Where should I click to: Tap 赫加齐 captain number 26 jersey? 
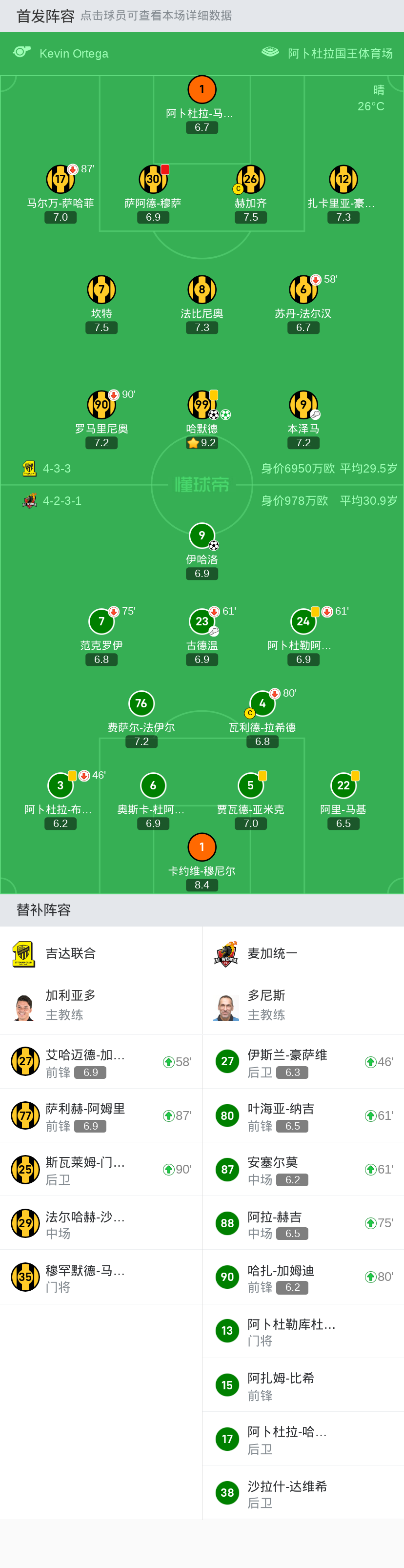point(251,179)
